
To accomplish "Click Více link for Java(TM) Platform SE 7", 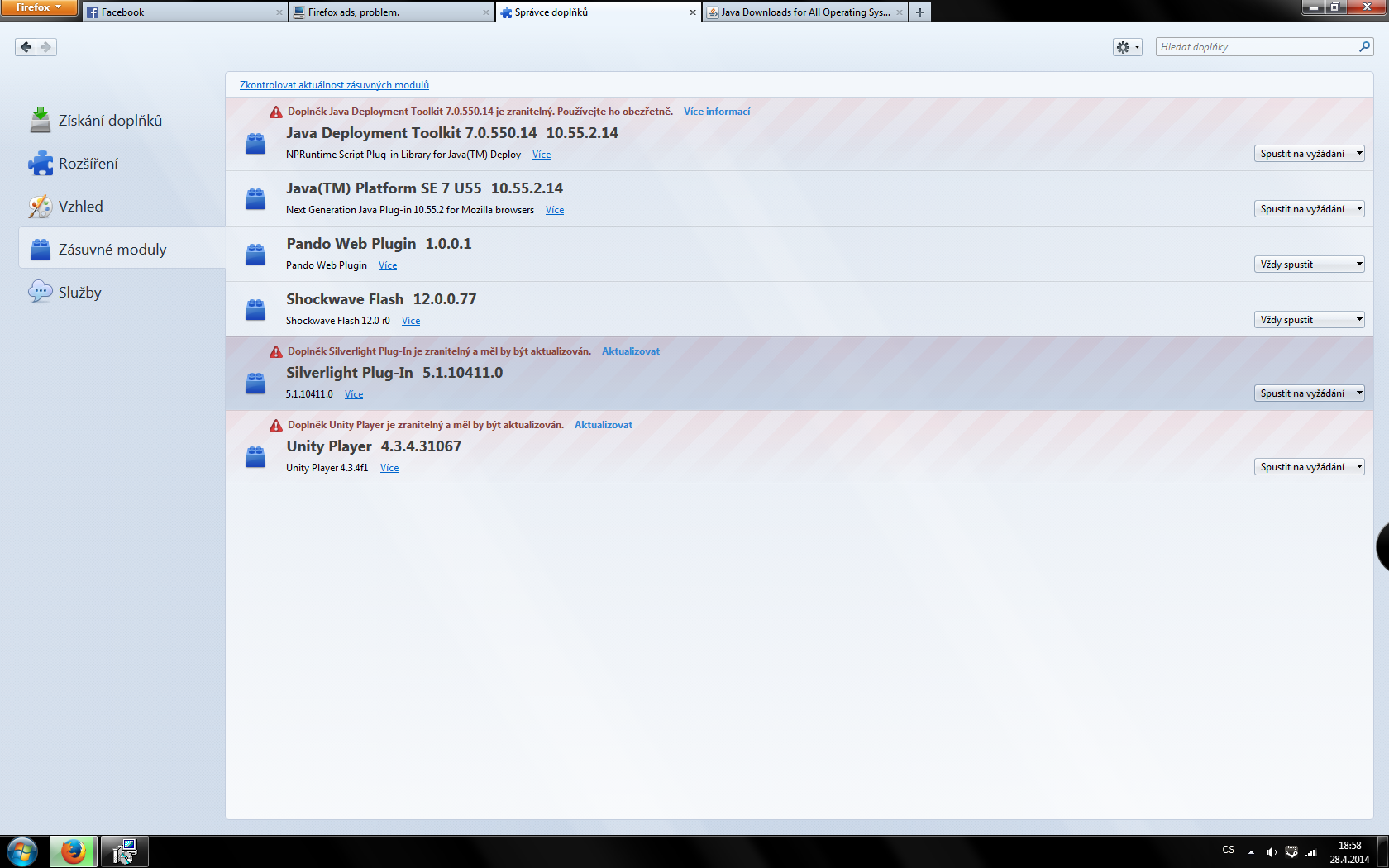I will click(555, 210).
